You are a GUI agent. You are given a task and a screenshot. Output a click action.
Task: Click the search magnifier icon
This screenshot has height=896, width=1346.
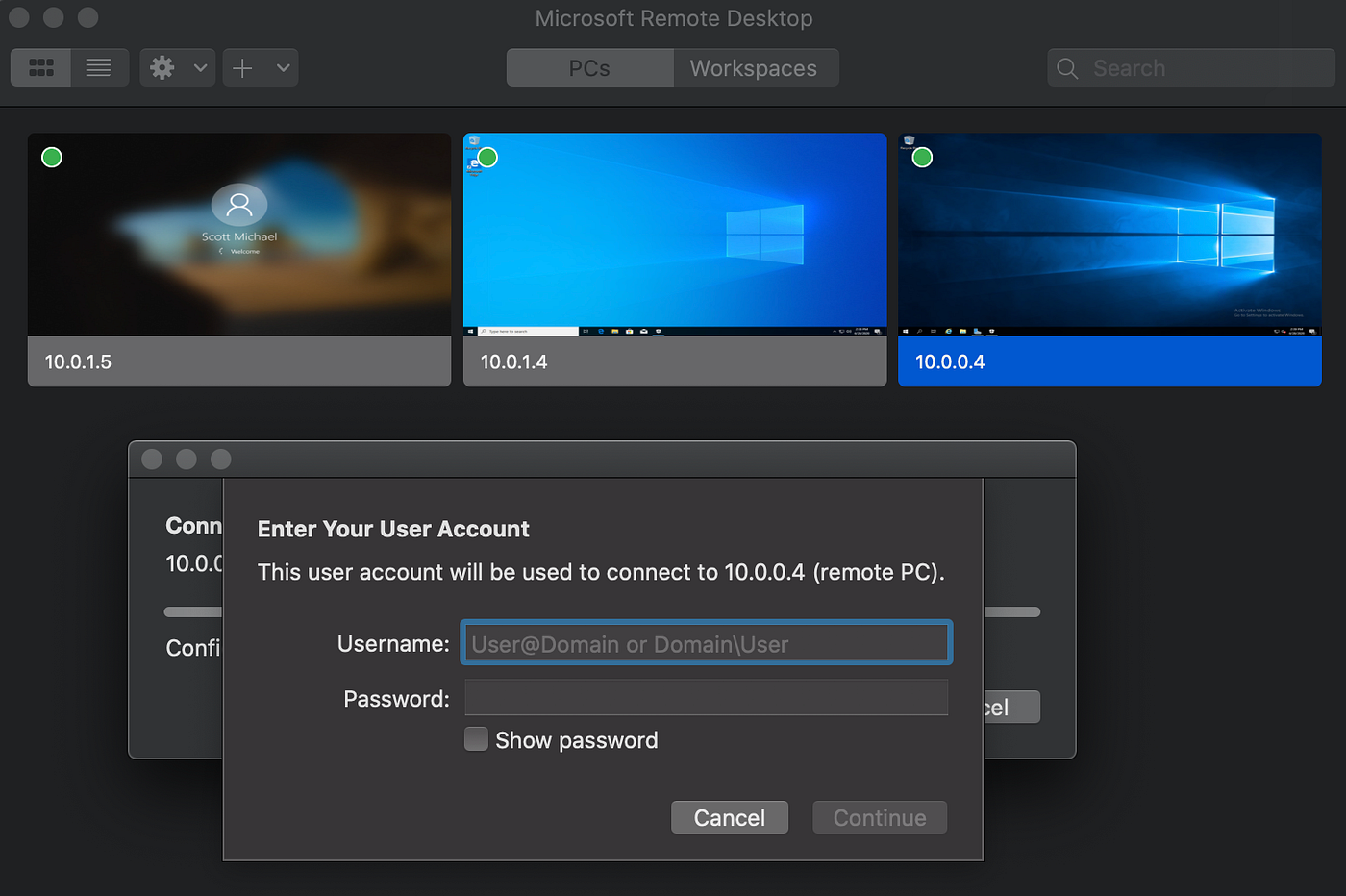[x=1067, y=68]
